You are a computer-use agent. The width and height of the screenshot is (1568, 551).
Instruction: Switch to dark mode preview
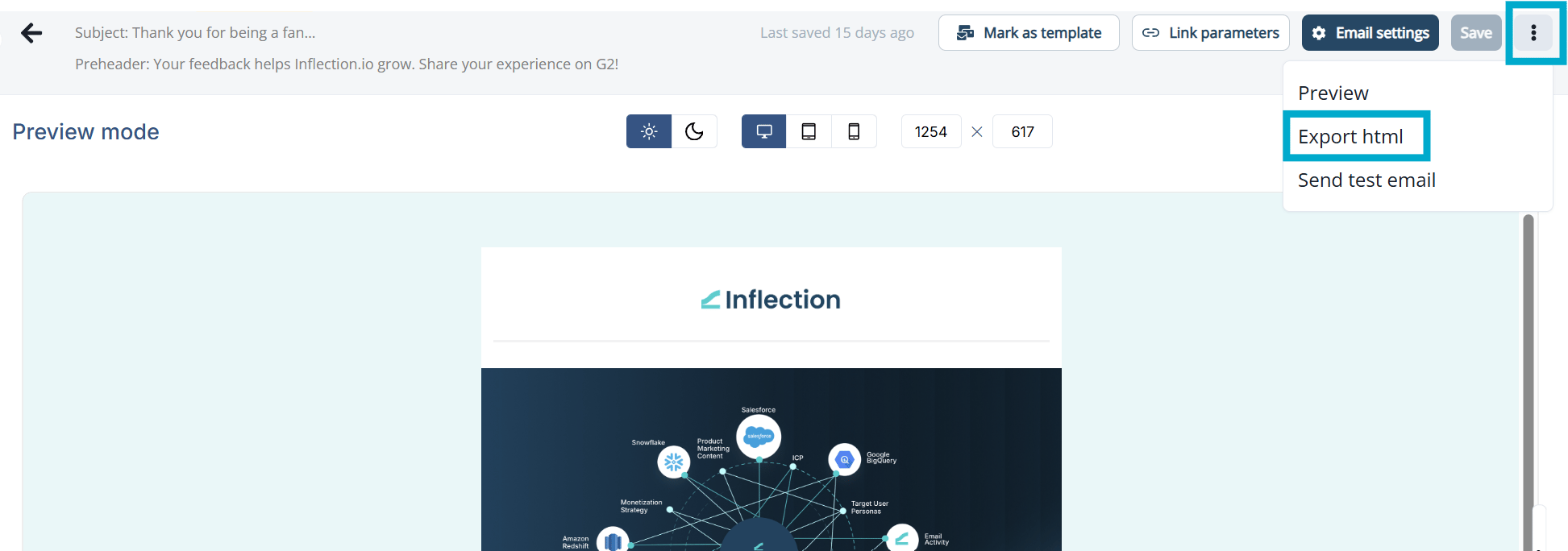(x=694, y=131)
